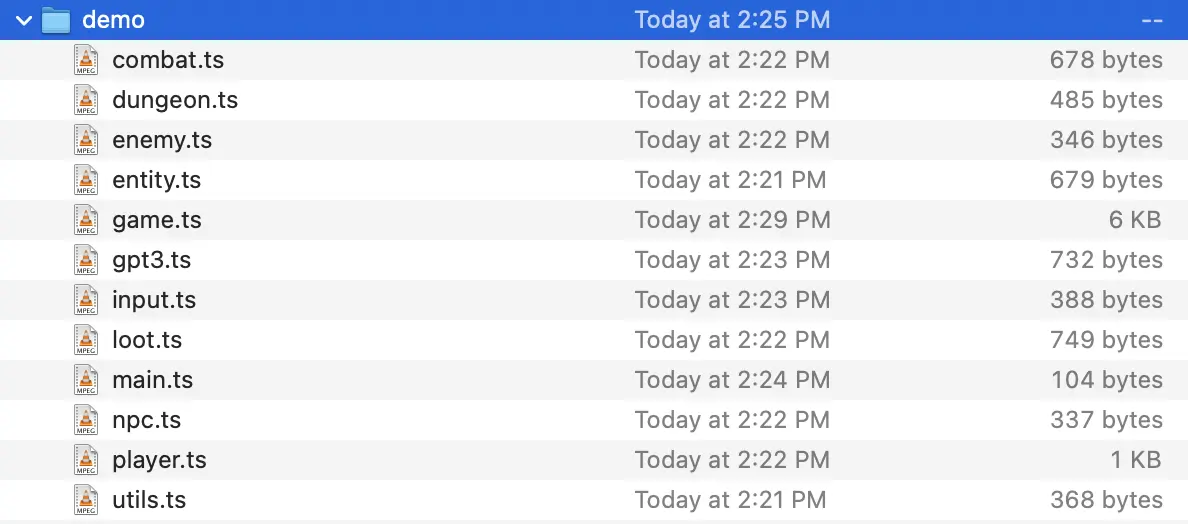
Task: Click the VLC icon beside enemy.ts
Action: coord(86,140)
